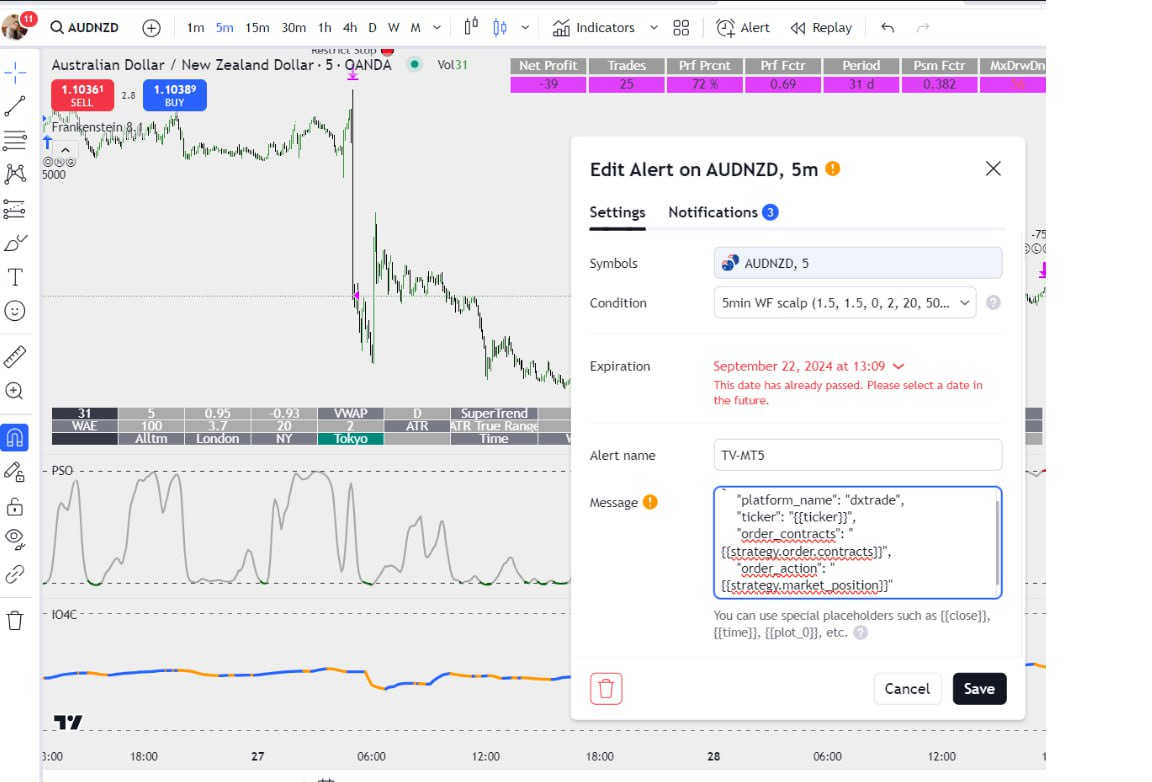Toggle hide all drawings eye icon
This screenshot has height=782, width=1152.
point(15,539)
